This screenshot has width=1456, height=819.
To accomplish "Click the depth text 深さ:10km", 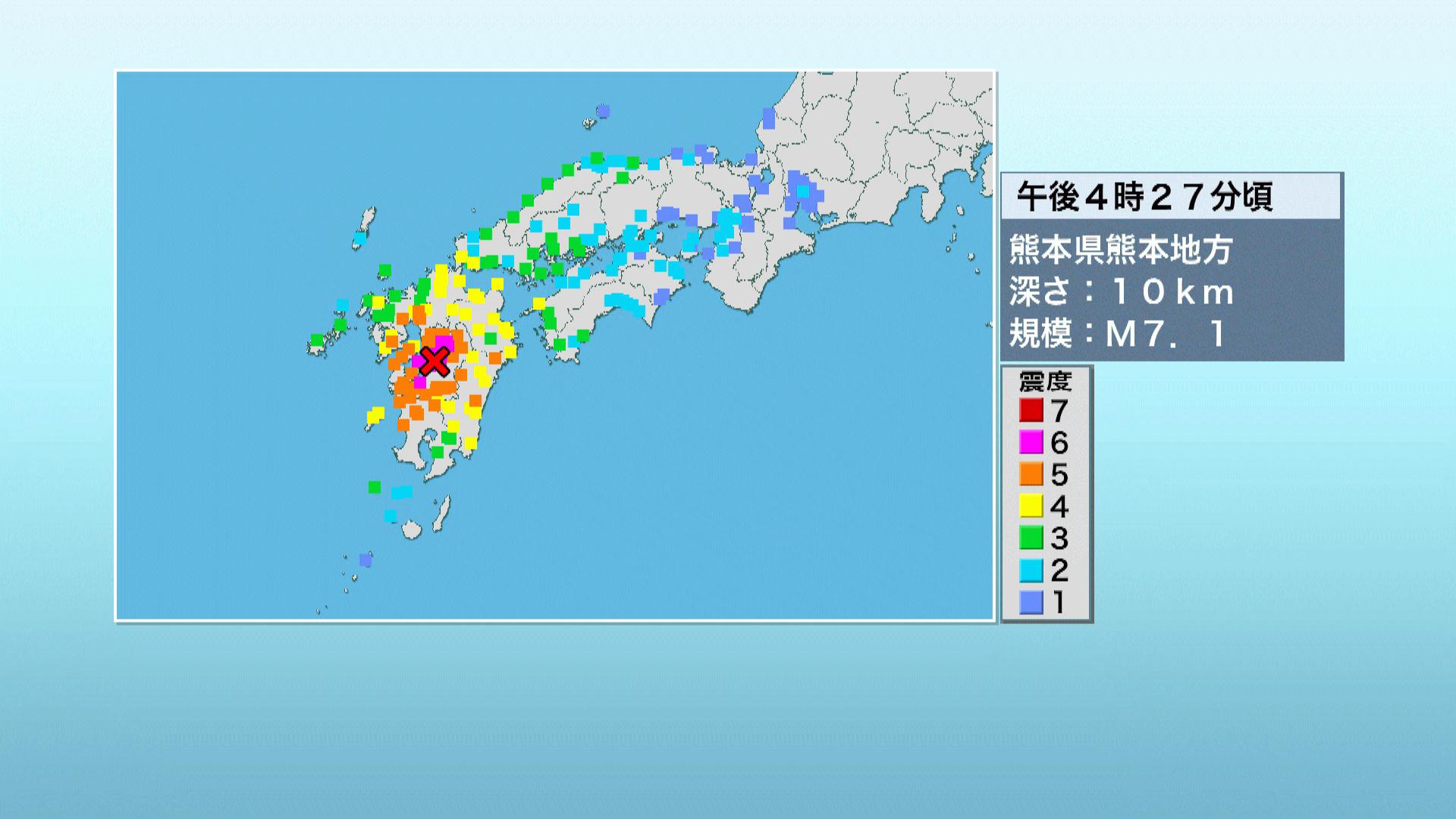I will (x=1122, y=292).
